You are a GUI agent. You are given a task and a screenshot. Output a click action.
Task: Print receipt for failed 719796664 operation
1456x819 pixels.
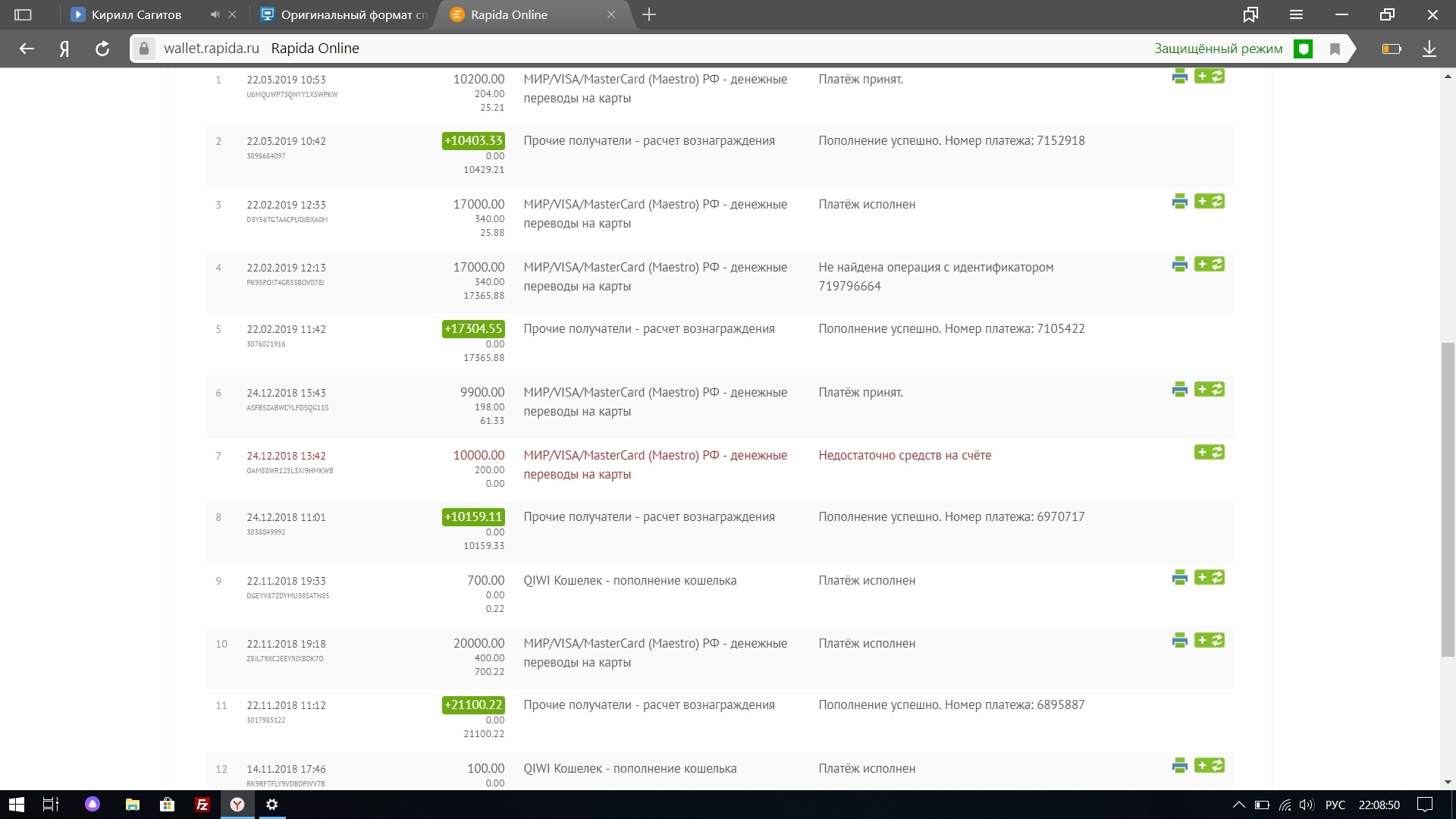pyautogui.click(x=1179, y=264)
